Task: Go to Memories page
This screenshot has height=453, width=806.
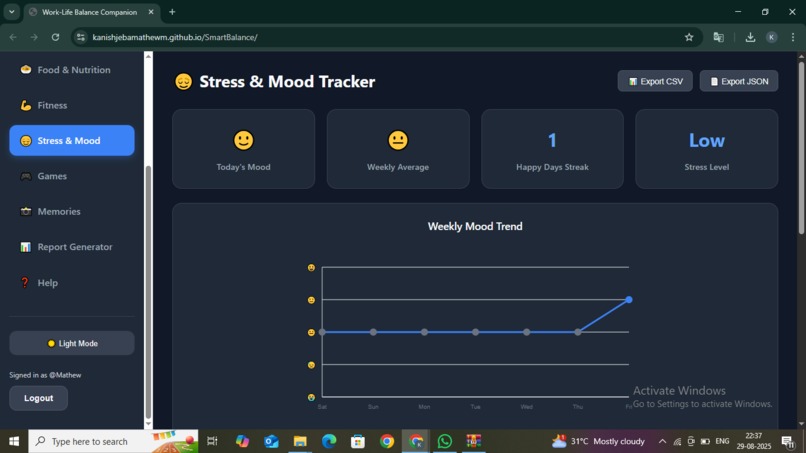Action: click(x=71, y=211)
